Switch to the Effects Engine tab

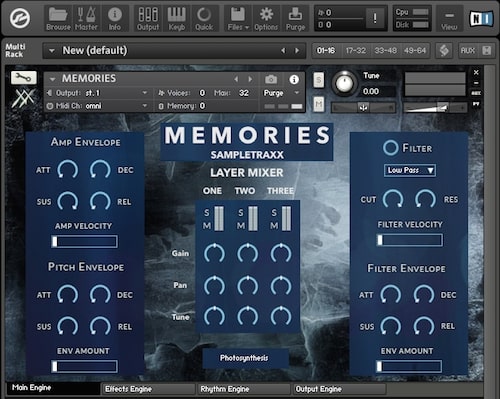[148, 389]
